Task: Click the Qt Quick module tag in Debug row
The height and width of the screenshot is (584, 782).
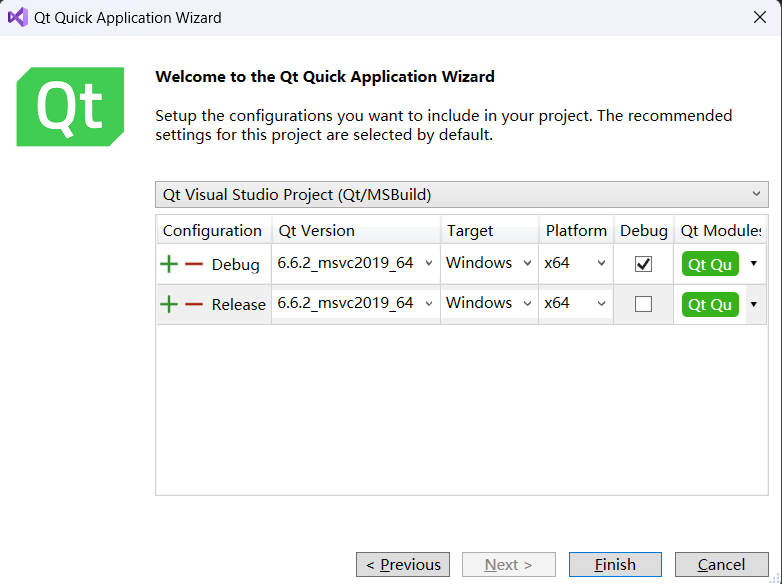Action: pos(710,264)
